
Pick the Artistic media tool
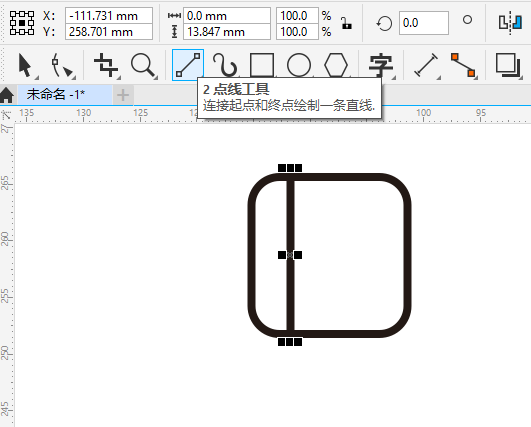click(225, 65)
